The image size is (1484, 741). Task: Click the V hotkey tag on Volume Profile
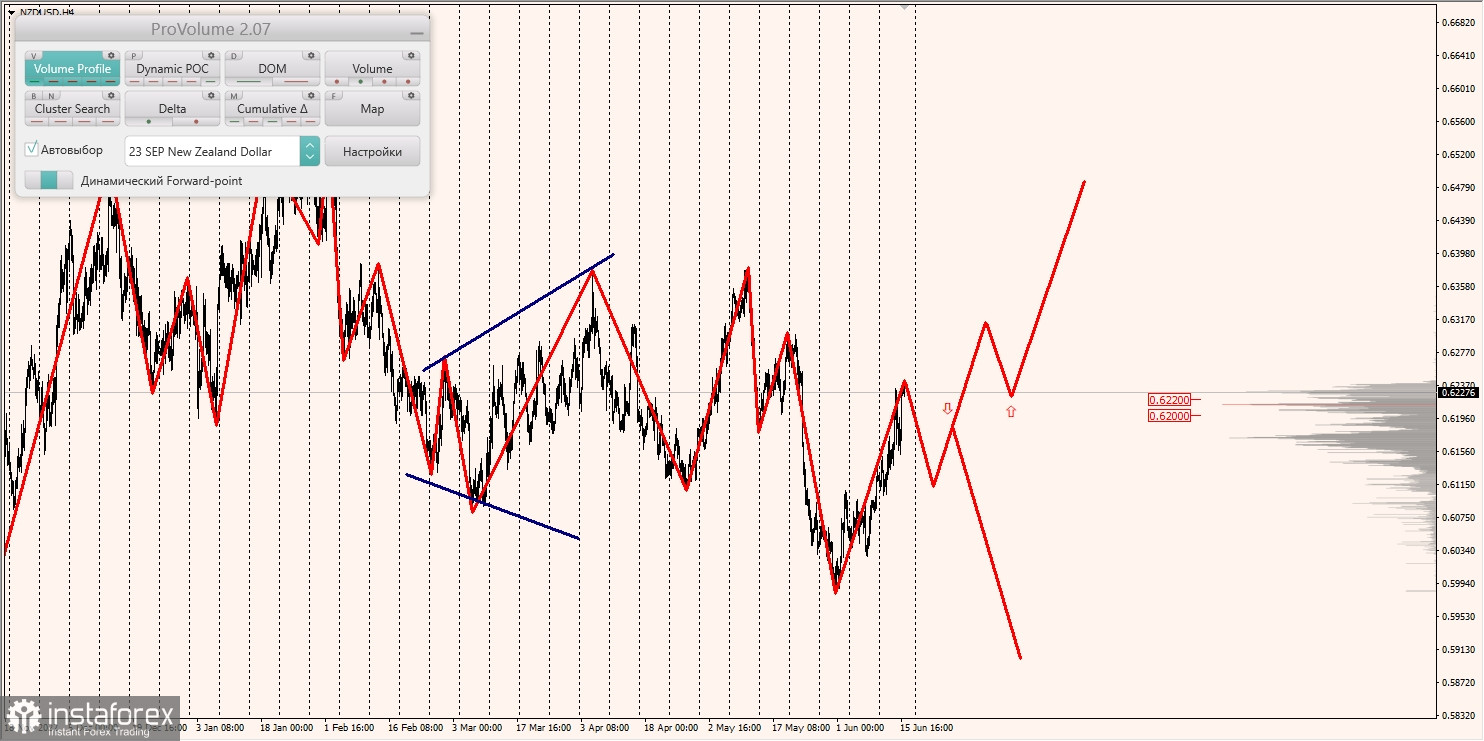coord(34,56)
